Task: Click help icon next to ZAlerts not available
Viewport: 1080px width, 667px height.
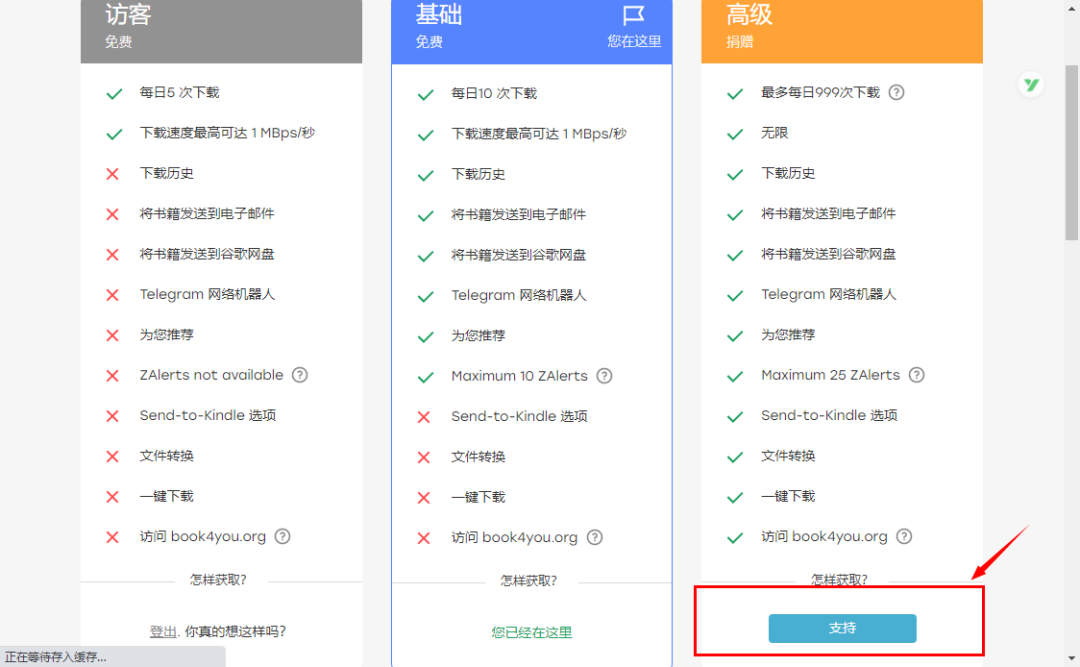Action: [x=300, y=375]
